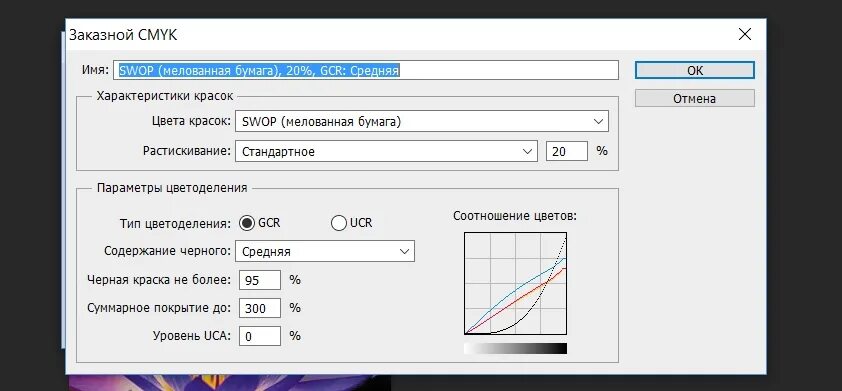Click the Параметры цветоделения group label

[172, 187]
